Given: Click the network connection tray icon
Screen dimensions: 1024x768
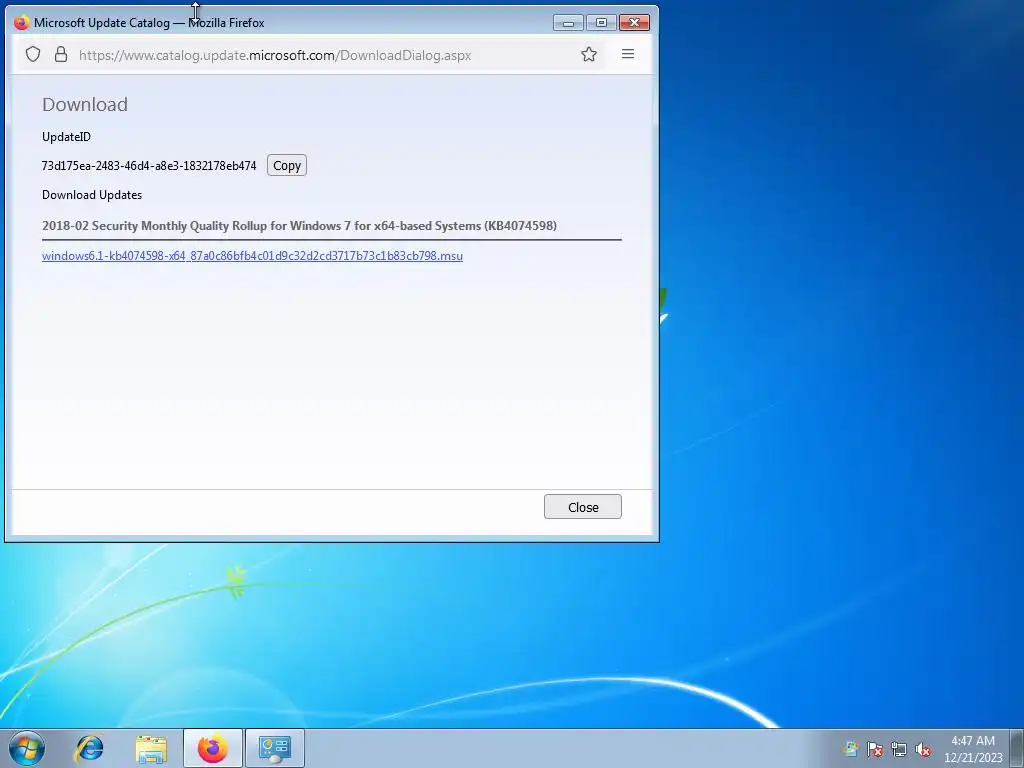Looking at the screenshot, I should [x=899, y=749].
